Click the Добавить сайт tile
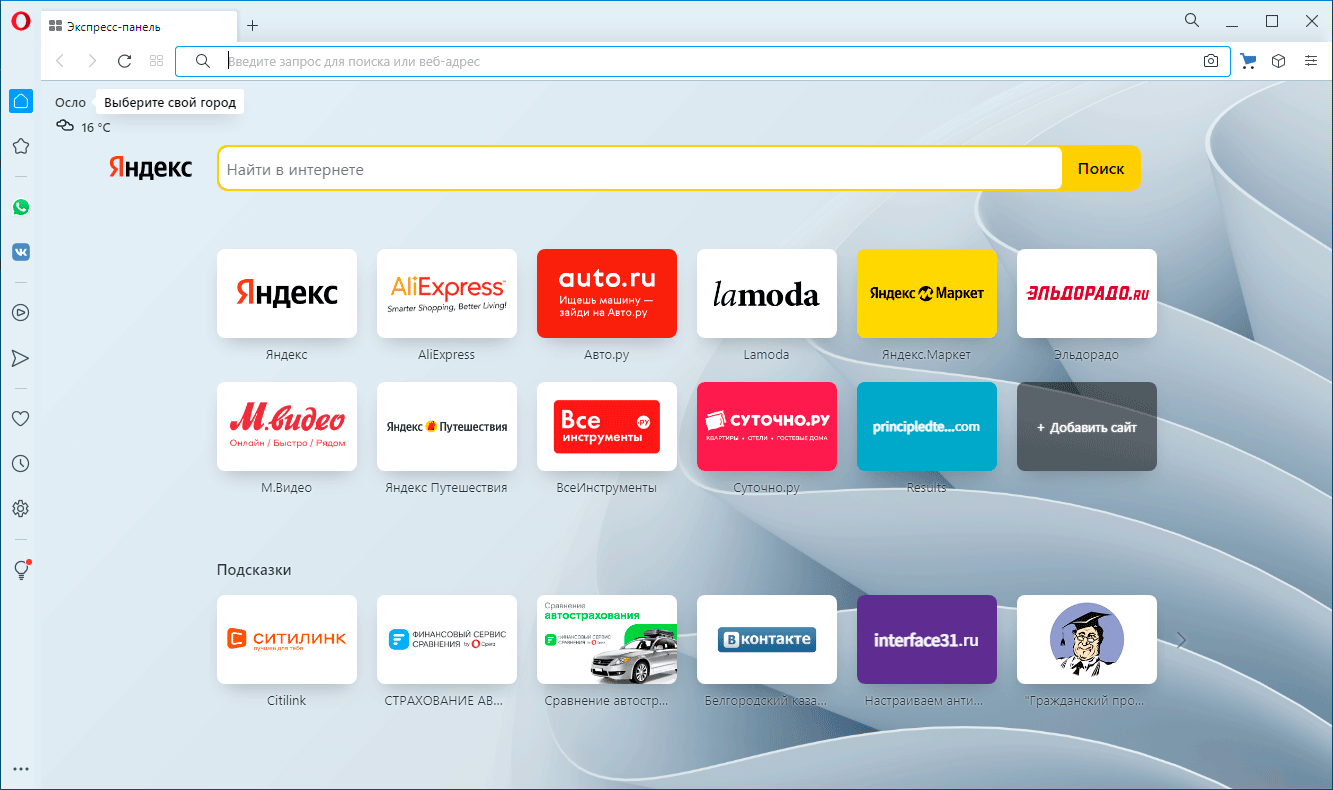 (x=1087, y=426)
